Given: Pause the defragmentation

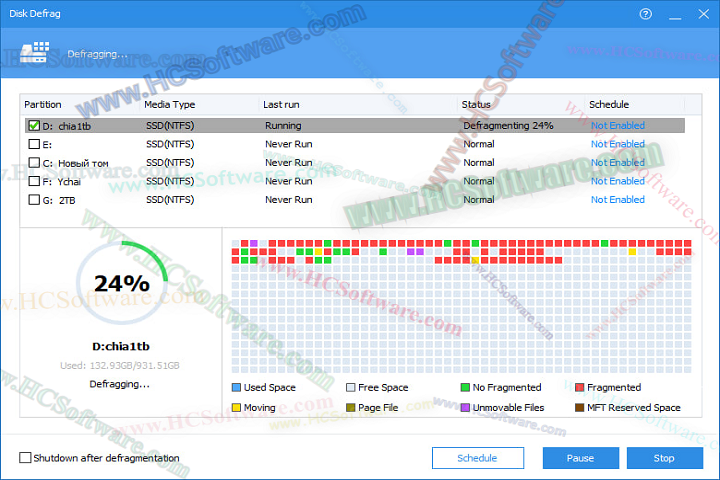Looking at the screenshot, I should coord(580,458).
